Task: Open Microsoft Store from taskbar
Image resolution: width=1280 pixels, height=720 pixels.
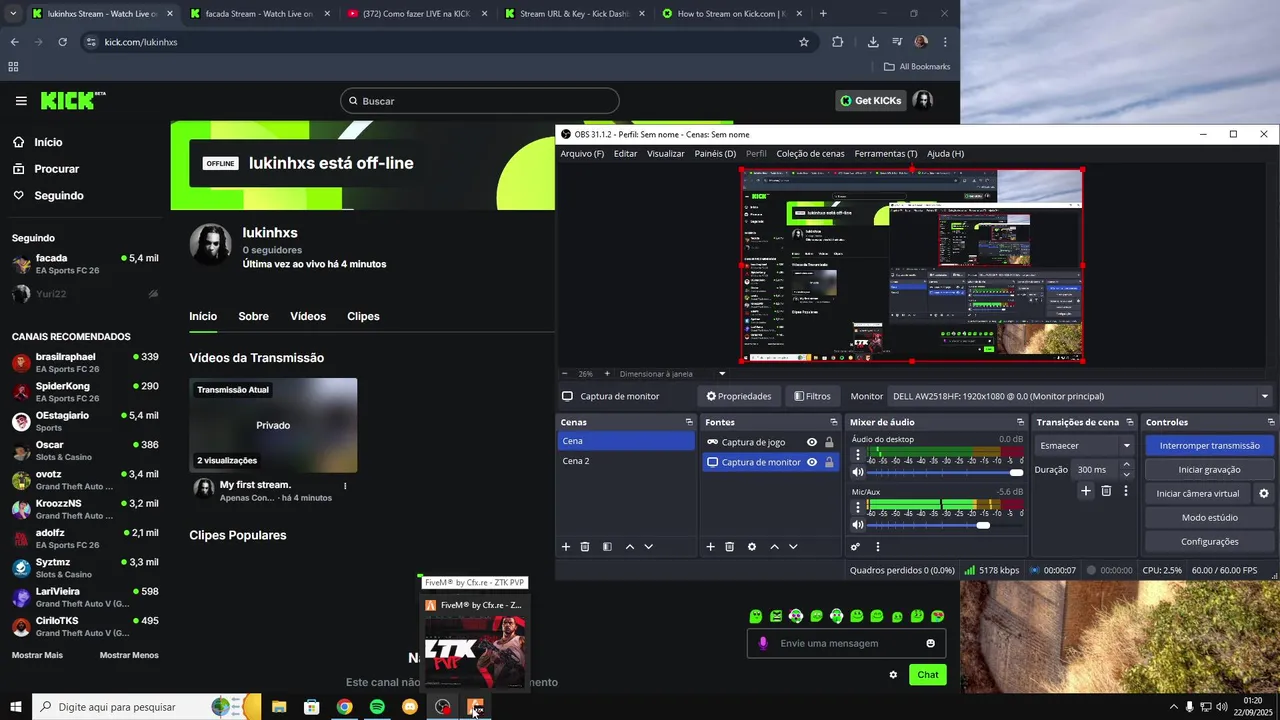Action: tap(312, 707)
